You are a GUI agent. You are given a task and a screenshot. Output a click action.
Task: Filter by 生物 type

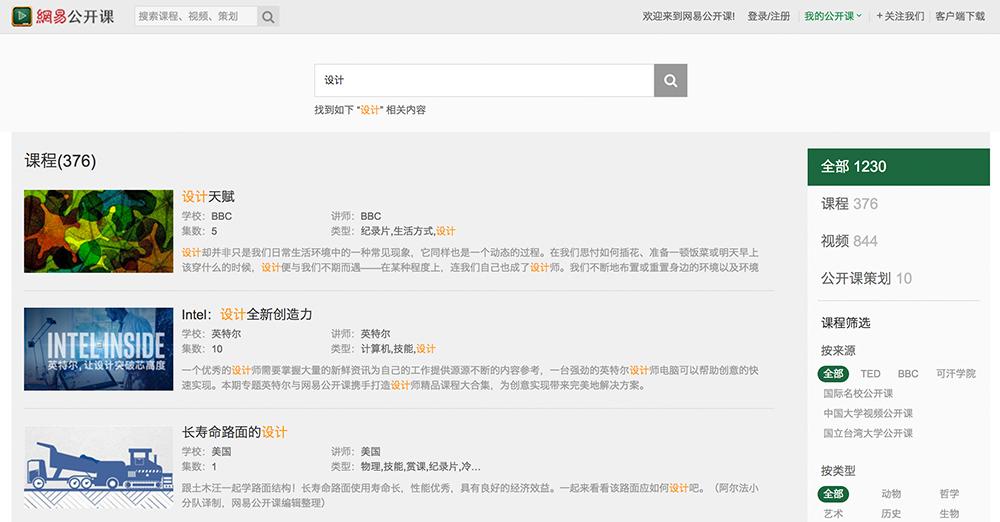pyautogui.click(x=949, y=514)
